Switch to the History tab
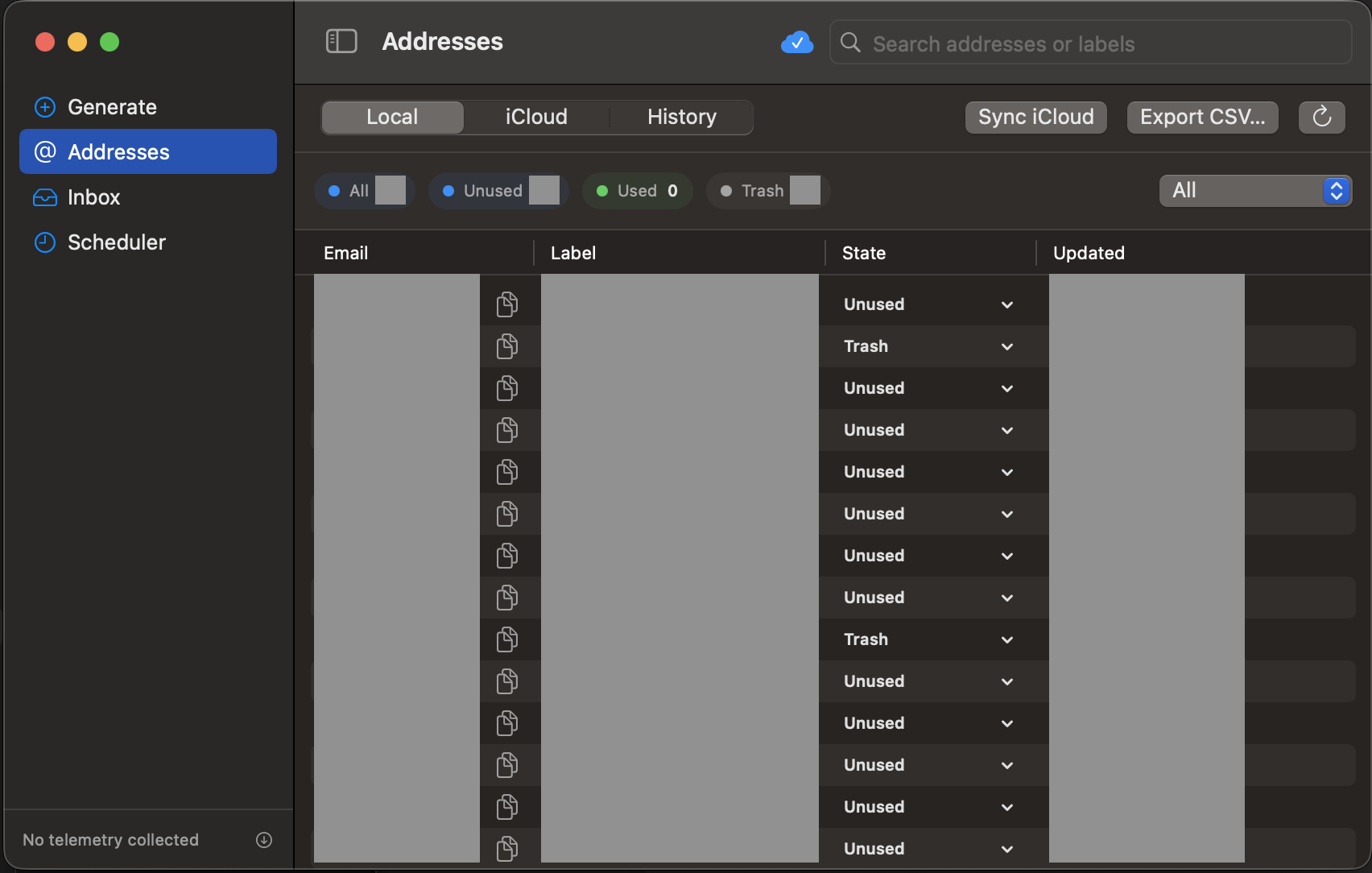 point(682,118)
